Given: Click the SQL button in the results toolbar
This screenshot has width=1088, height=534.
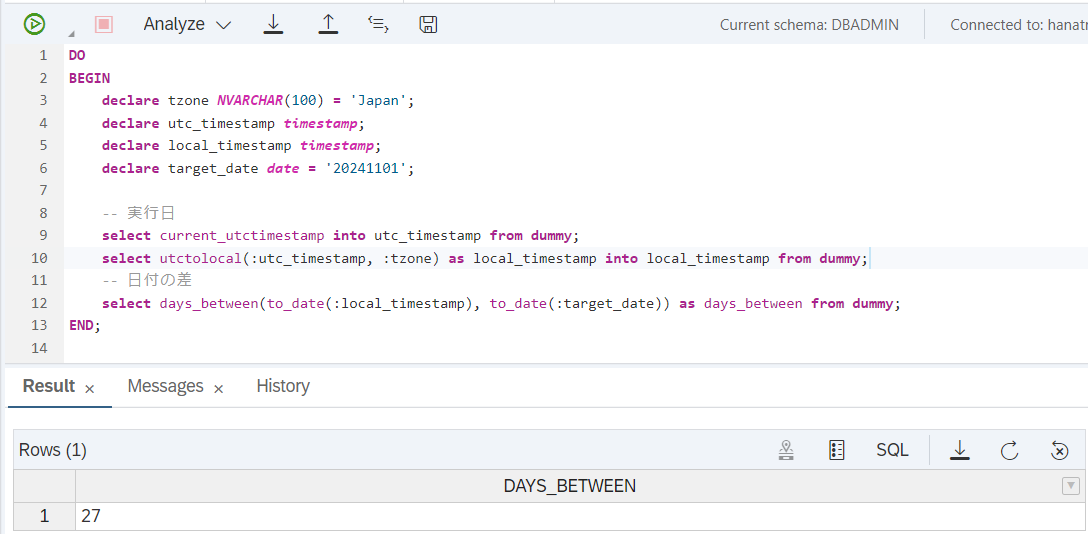Looking at the screenshot, I should coord(892,450).
